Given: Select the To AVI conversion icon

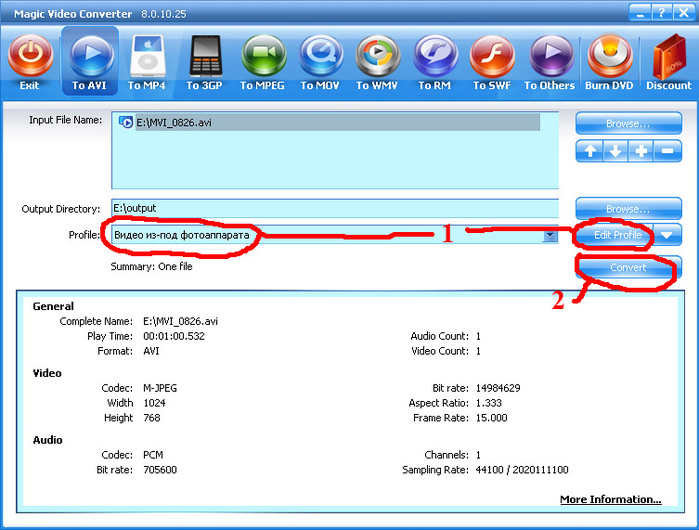Looking at the screenshot, I should coord(92,56).
